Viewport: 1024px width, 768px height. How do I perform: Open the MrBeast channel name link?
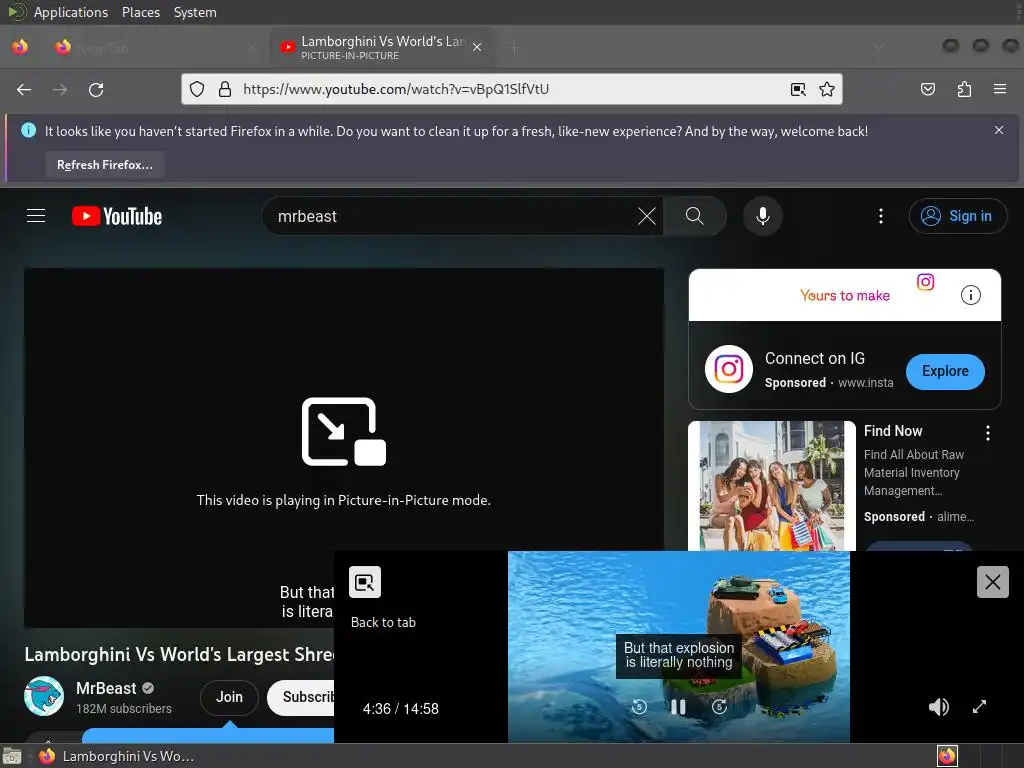click(x=106, y=688)
